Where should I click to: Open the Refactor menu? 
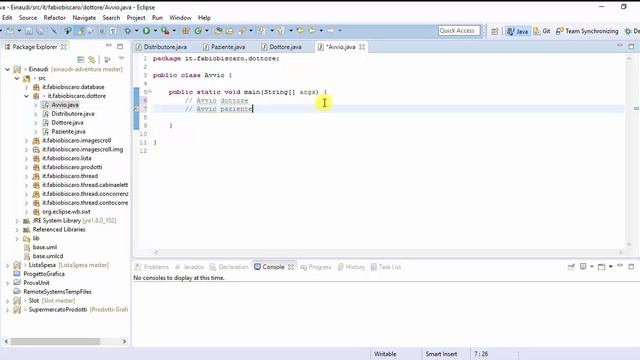[55, 18]
